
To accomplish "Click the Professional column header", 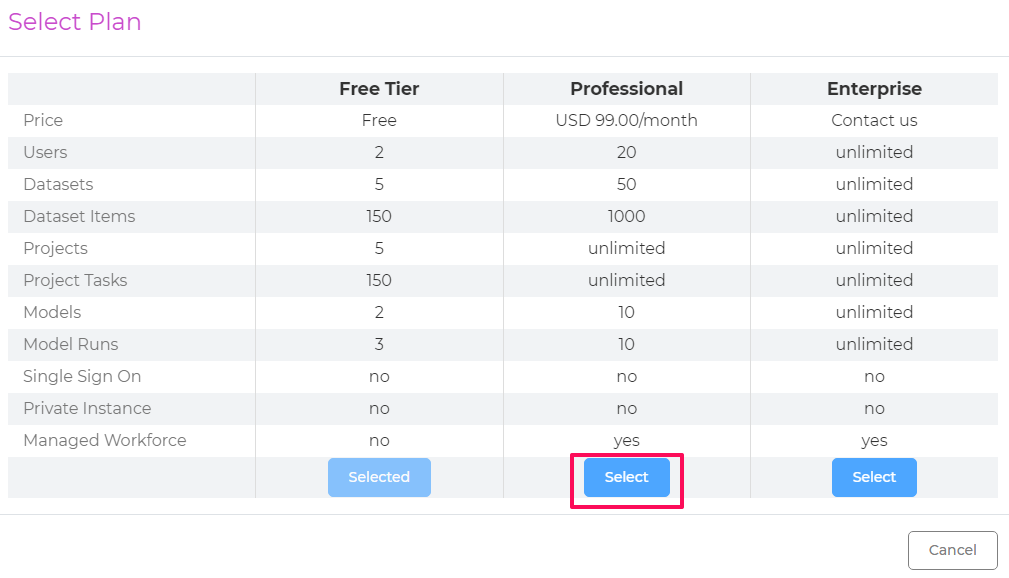I will click(x=627, y=89).
